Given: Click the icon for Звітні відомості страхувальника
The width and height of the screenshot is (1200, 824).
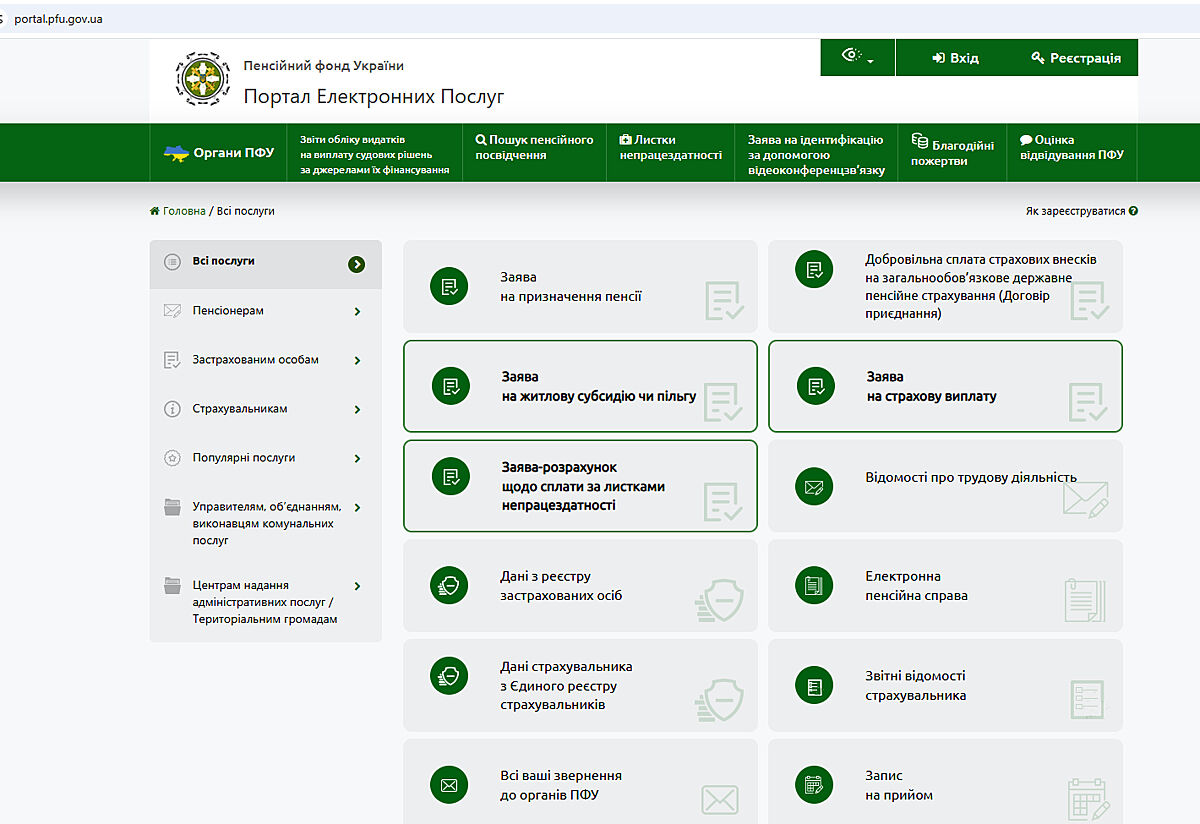Looking at the screenshot, I should pos(814,686).
